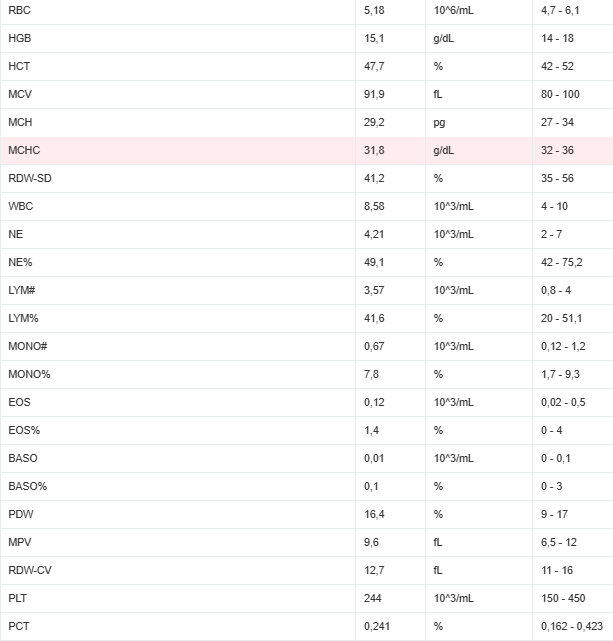Select the BASO value 0,01
The image size is (613, 641).
coord(374,458)
